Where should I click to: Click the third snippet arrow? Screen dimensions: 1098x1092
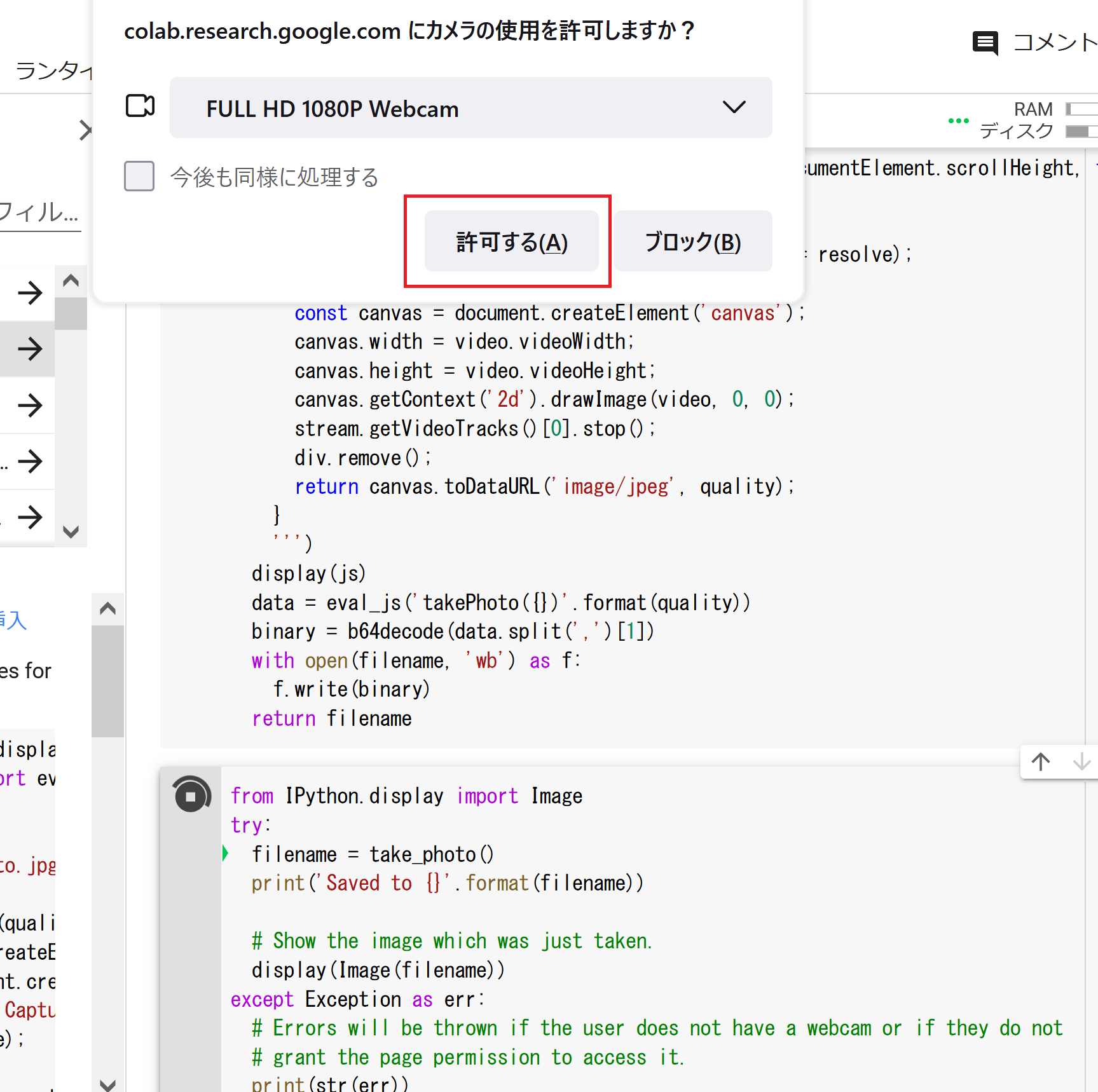(29, 405)
